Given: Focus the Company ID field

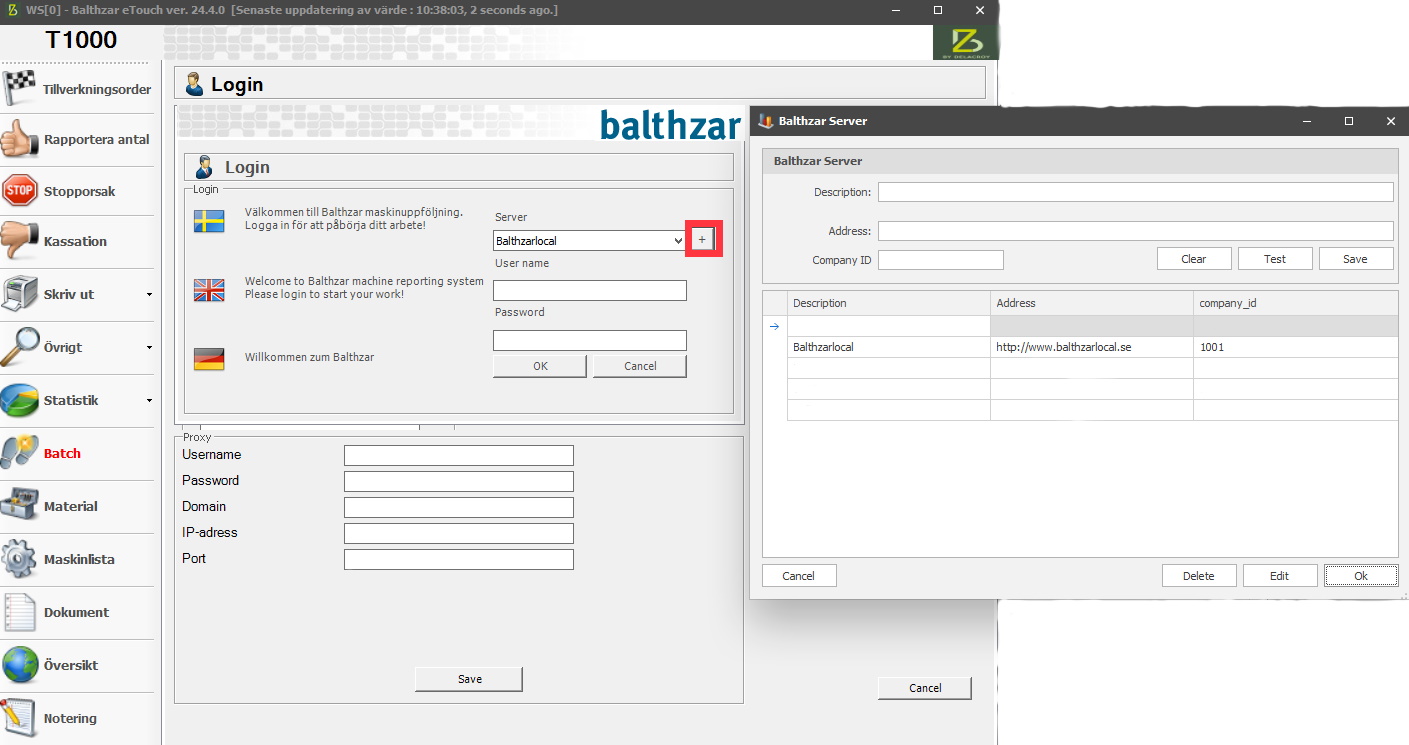Looking at the screenshot, I should 940,260.
